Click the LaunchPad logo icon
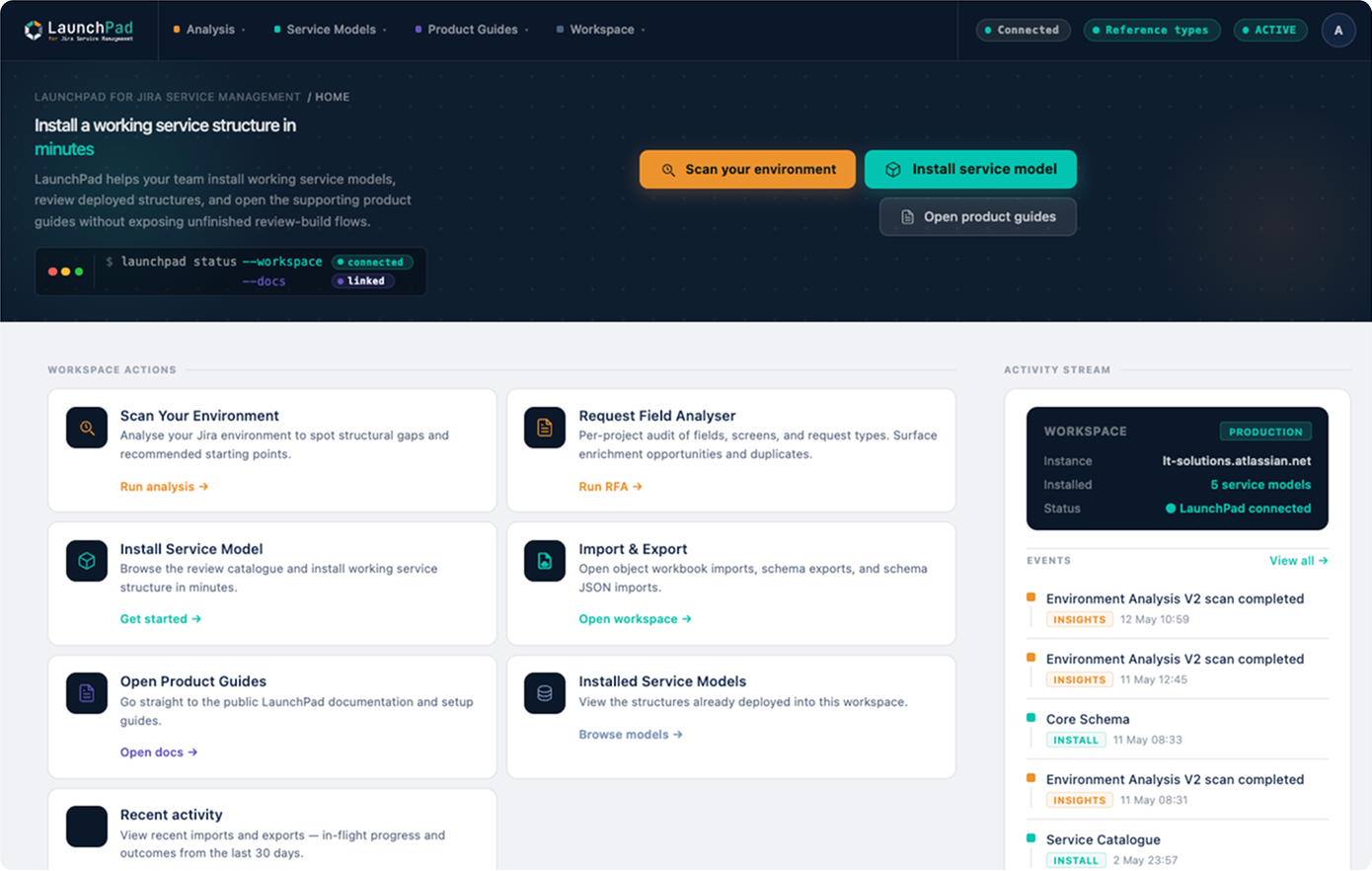Image resolution: width=1372 pixels, height=871 pixels. coord(34,30)
